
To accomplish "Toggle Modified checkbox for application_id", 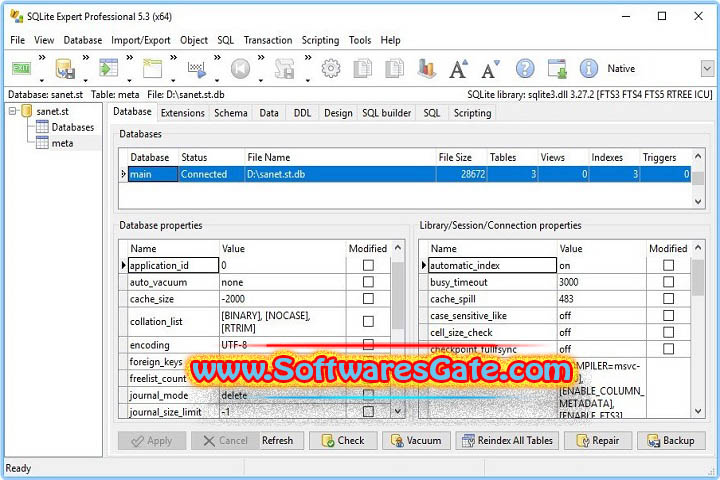I will click(x=368, y=265).
